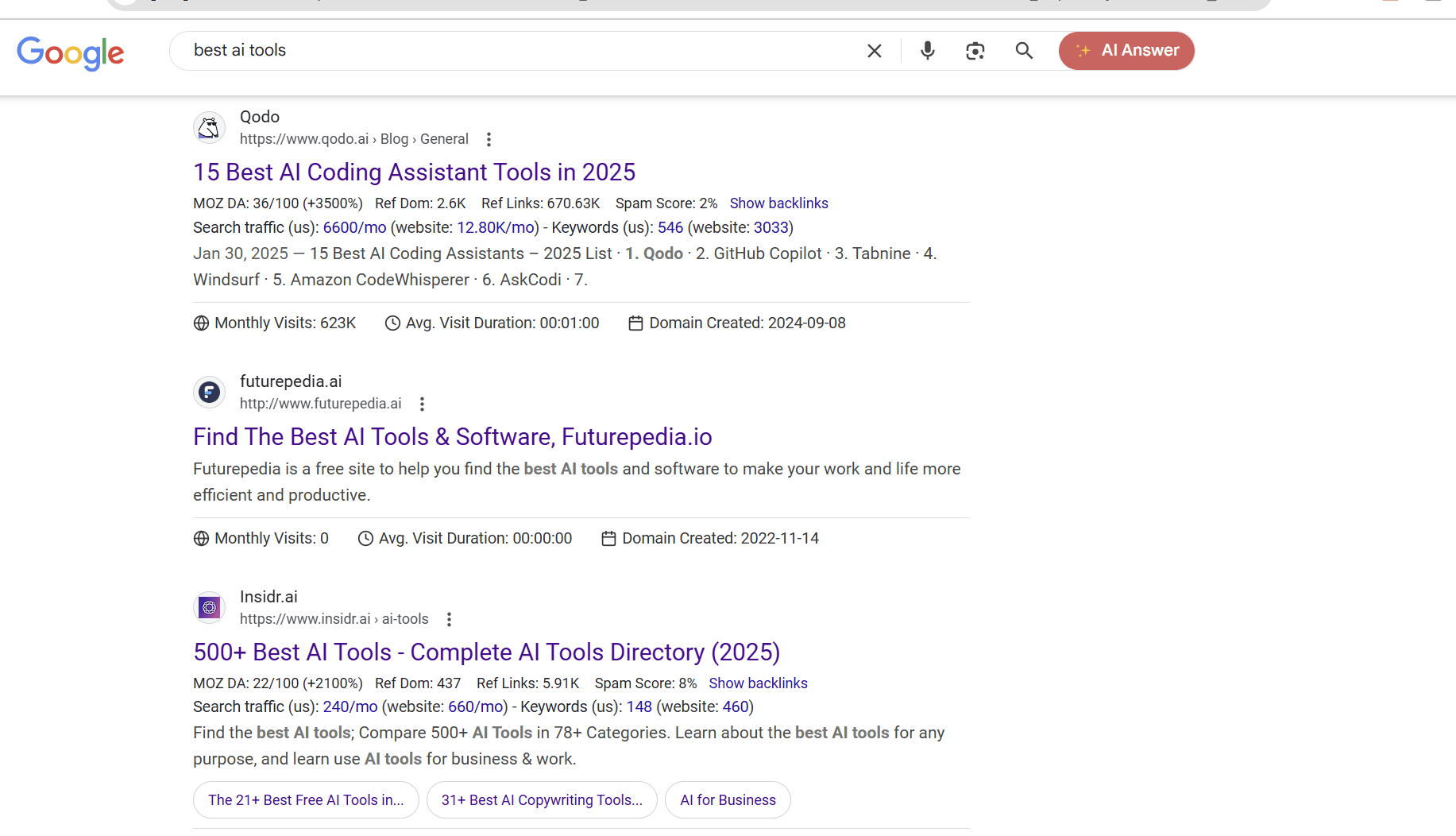Click the 12.80K/mo website traffic value
Screen dimensions: 1456x836
496,228
